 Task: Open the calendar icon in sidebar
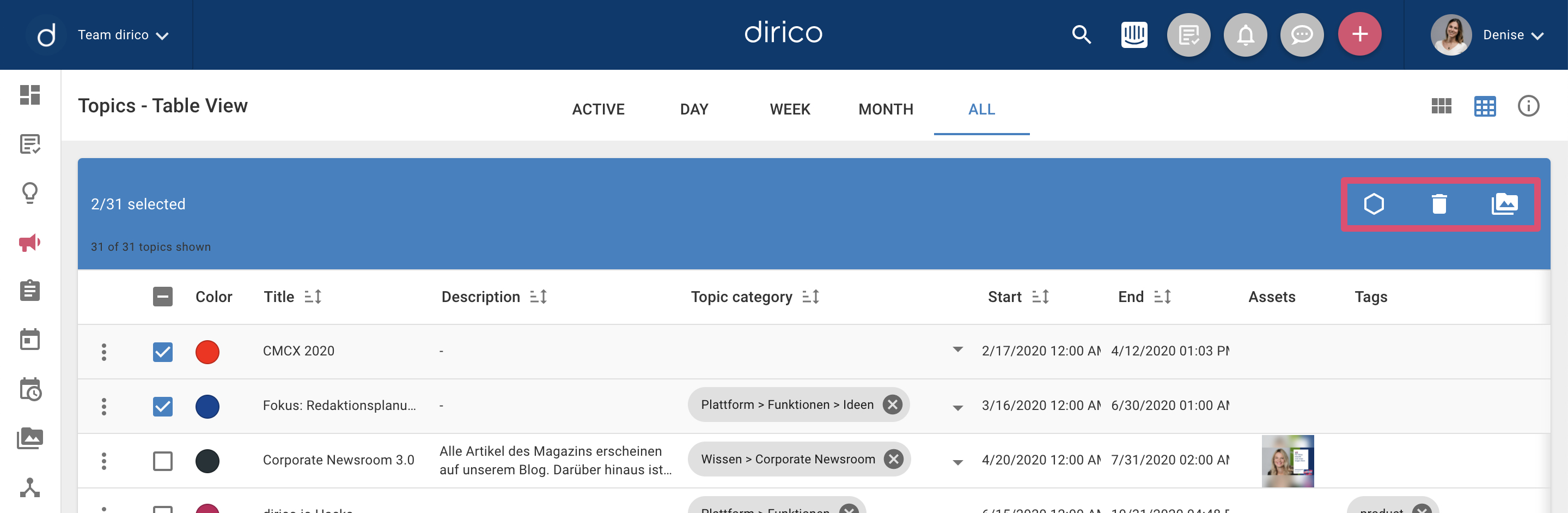click(x=30, y=339)
